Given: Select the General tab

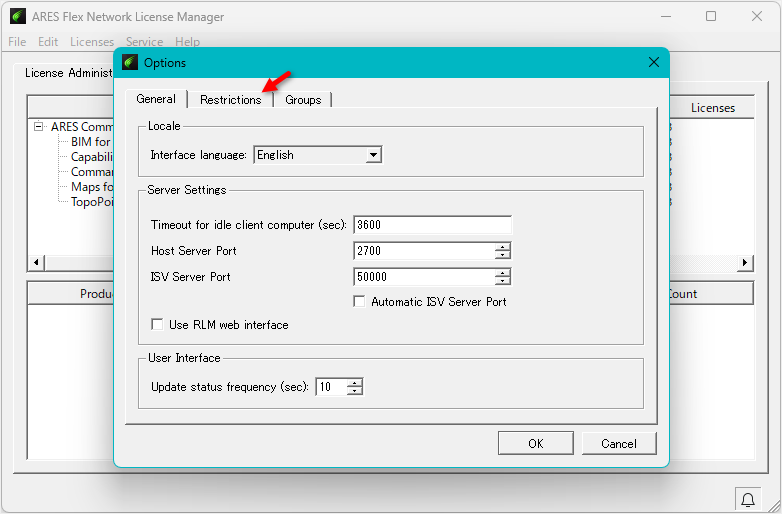Looking at the screenshot, I should click(156, 99).
